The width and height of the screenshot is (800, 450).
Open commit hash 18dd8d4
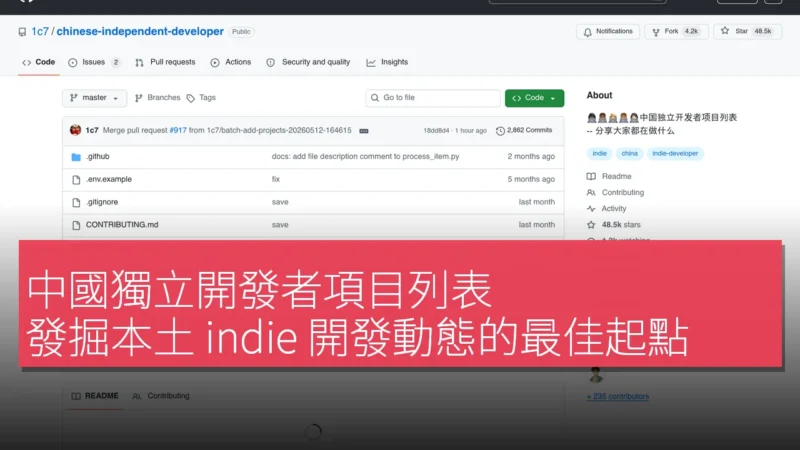point(436,131)
